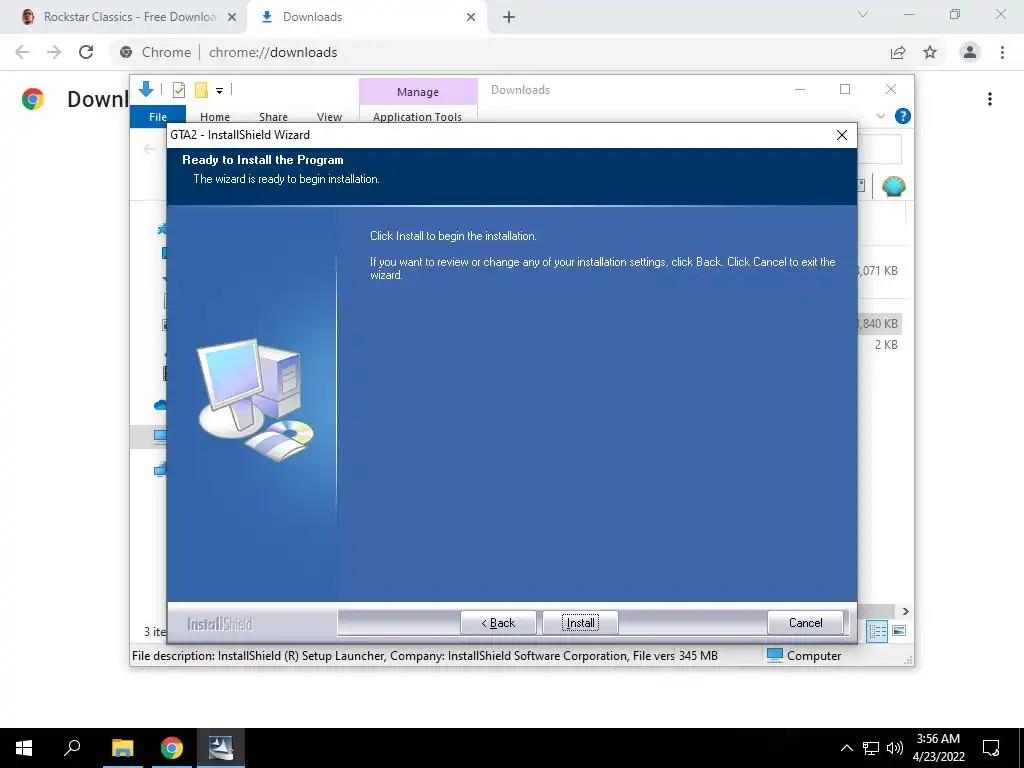1024x768 pixels.
Task: Click the horizontal scrollbar right arrow in Explorer
Action: coord(905,611)
